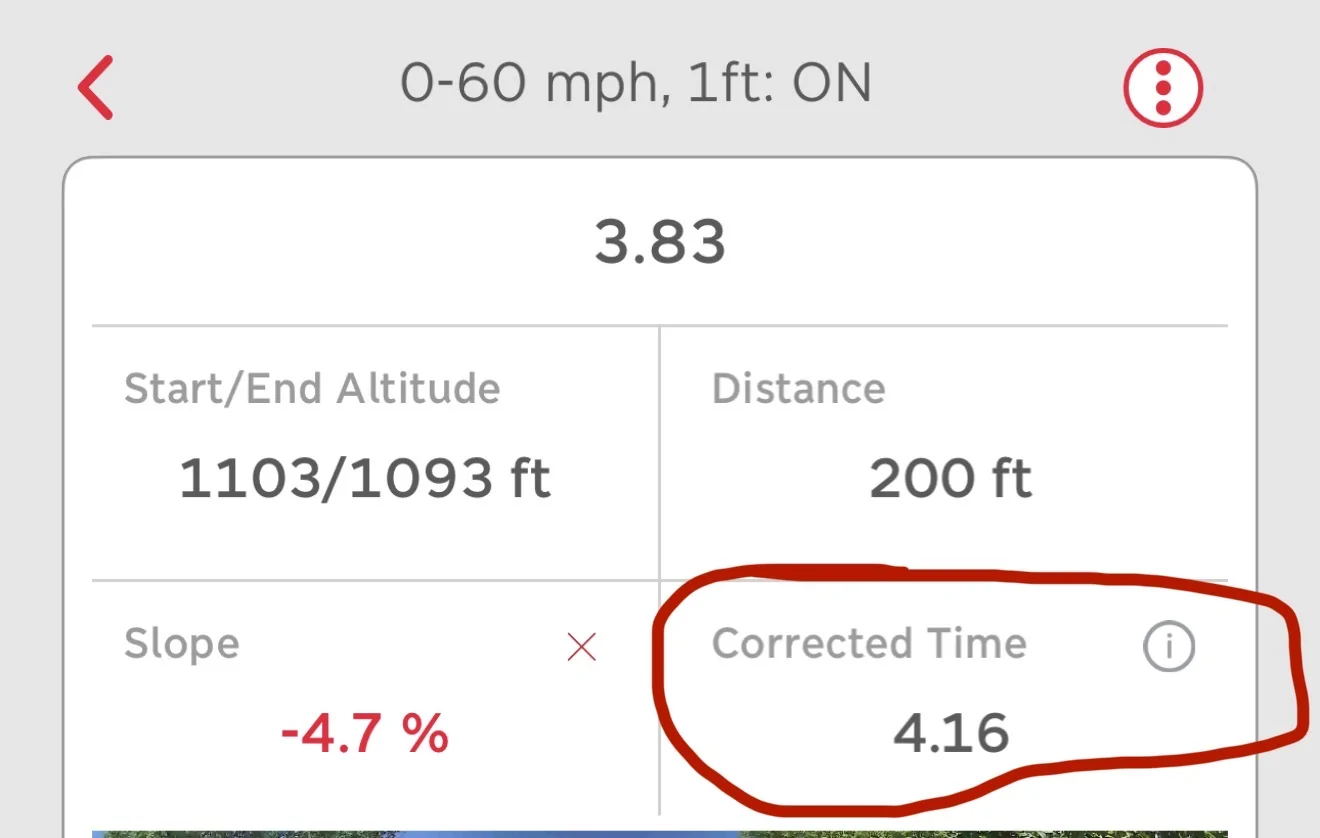1320x838 pixels.
Task: Open the video thumbnail below the results card
Action: coord(660,832)
